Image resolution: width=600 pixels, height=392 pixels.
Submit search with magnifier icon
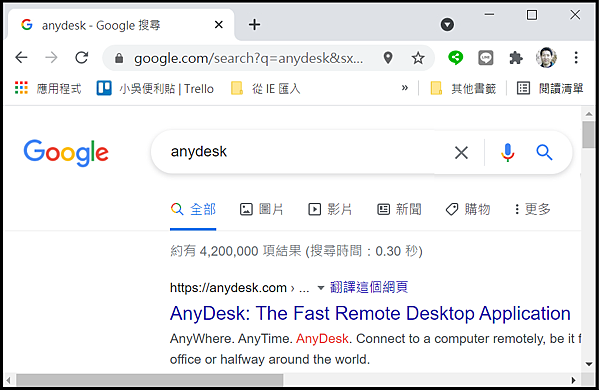[544, 152]
